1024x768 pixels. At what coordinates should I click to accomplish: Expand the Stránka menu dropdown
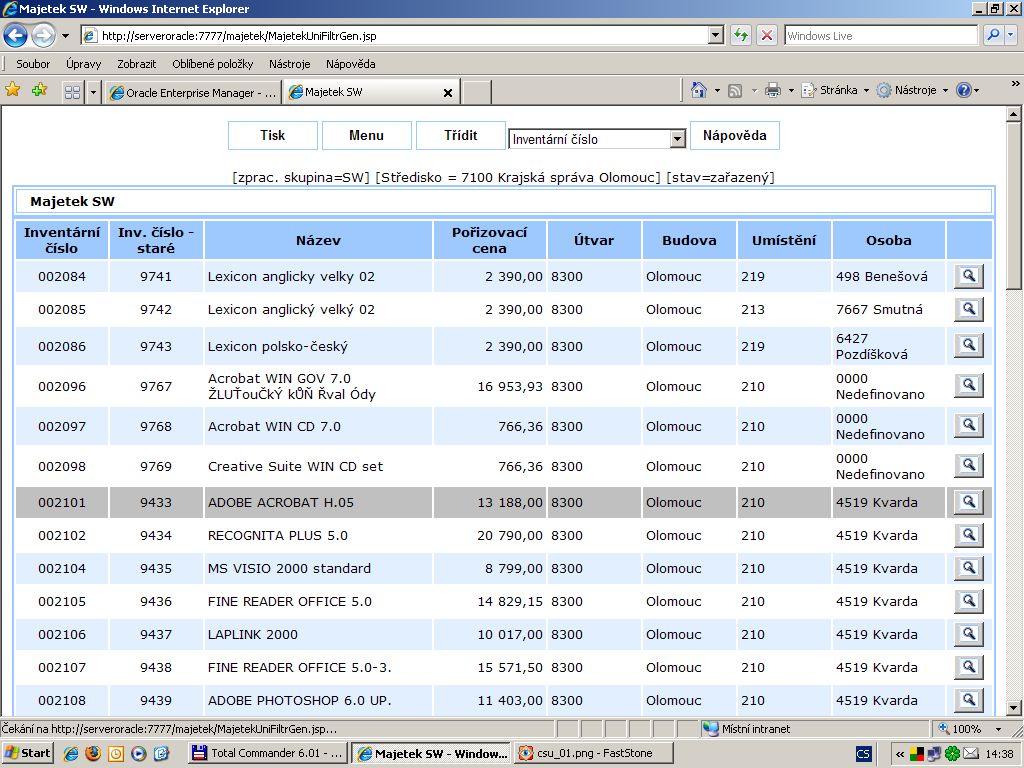click(x=840, y=91)
